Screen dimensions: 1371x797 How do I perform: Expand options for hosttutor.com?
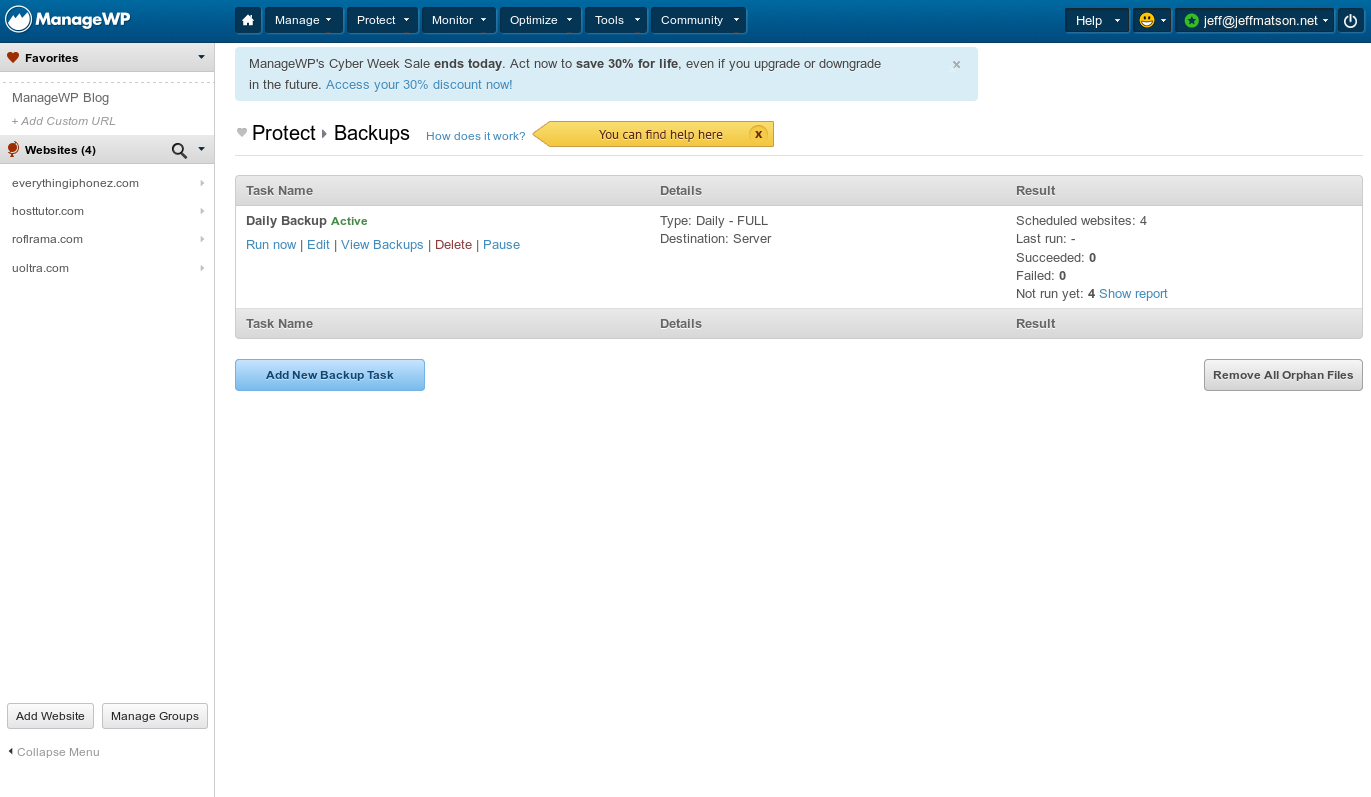point(202,211)
